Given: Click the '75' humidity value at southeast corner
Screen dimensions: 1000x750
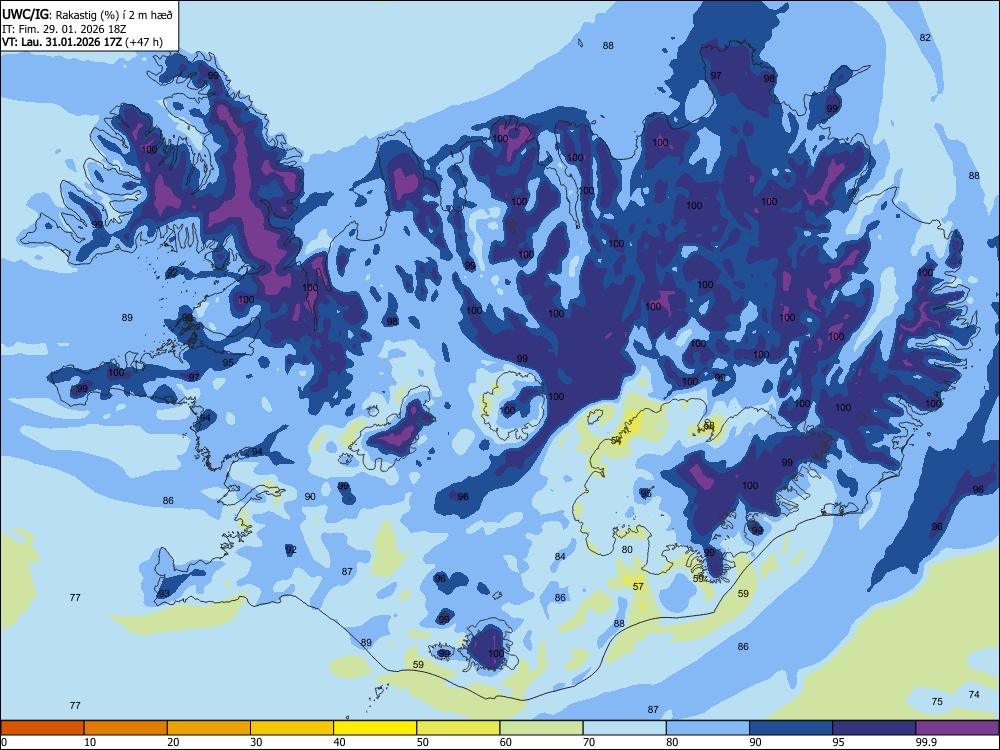Looking at the screenshot, I should click(x=937, y=702).
